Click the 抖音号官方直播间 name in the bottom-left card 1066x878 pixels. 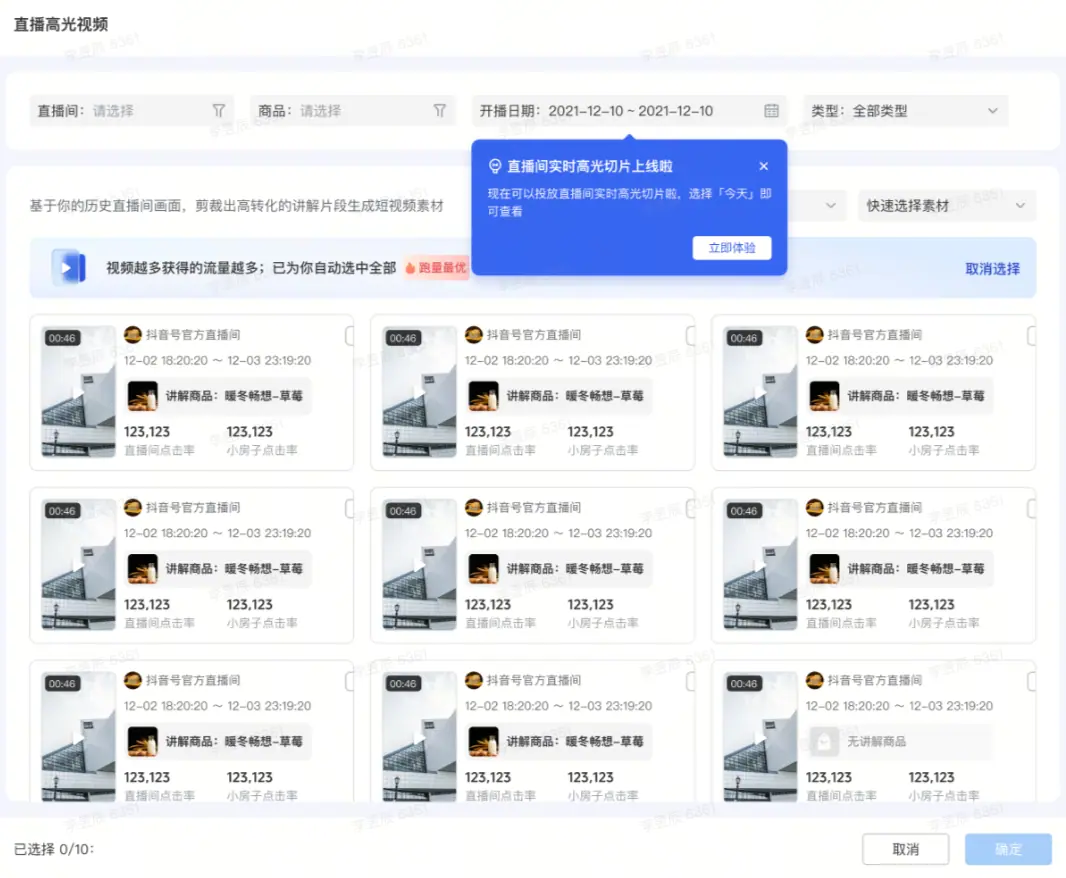[193, 680]
